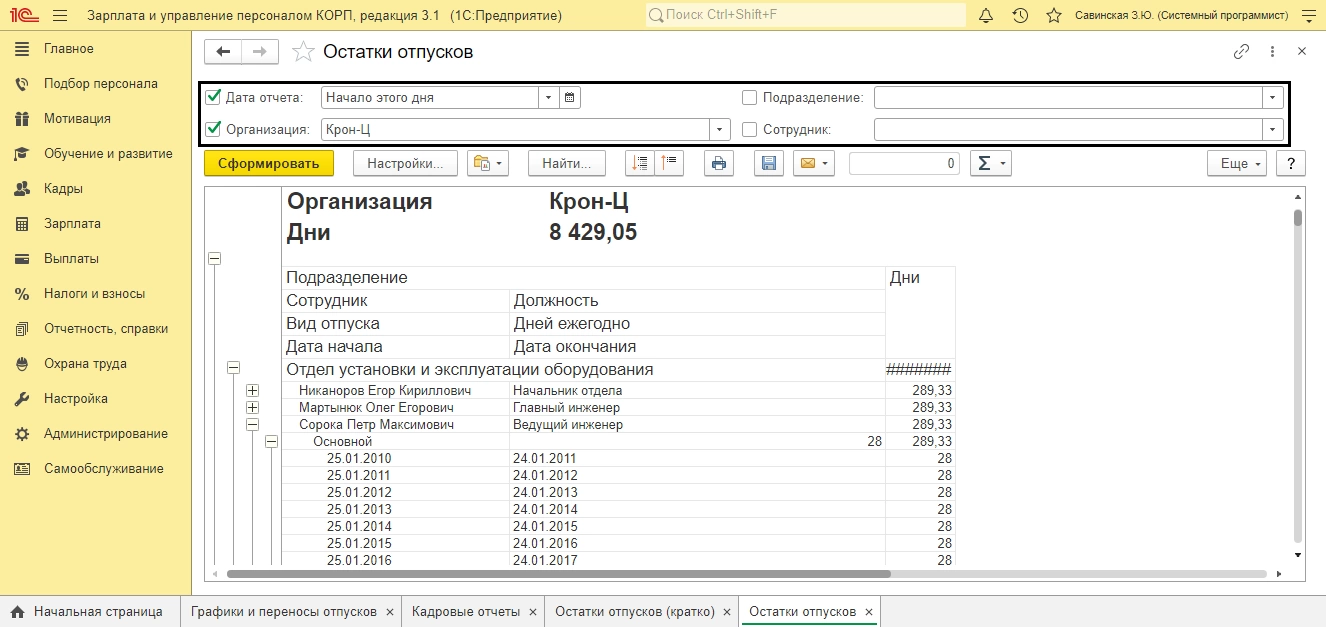
Task: Expand the Никаноров Егор Кириллович row
Action: (x=252, y=391)
